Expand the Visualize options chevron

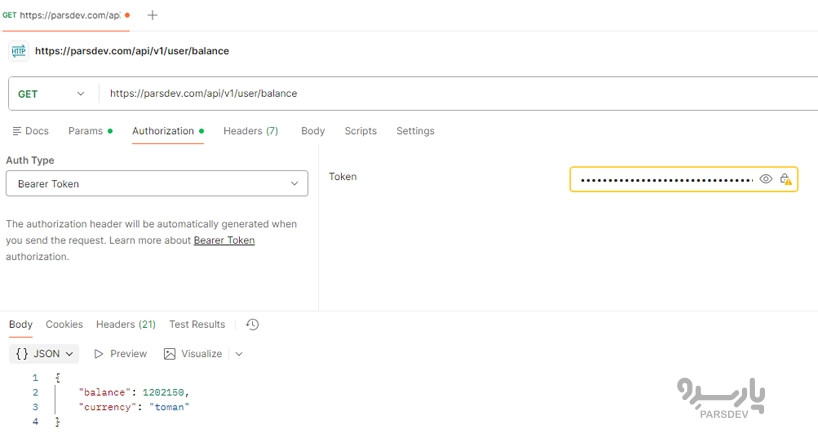(x=238, y=354)
